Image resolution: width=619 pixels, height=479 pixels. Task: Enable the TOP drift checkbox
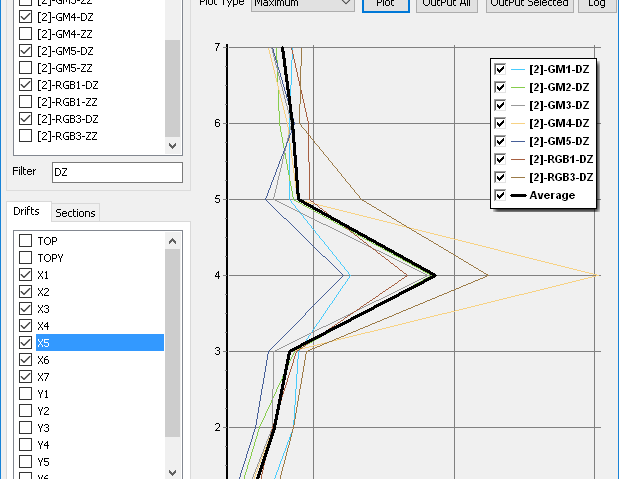pos(26,241)
